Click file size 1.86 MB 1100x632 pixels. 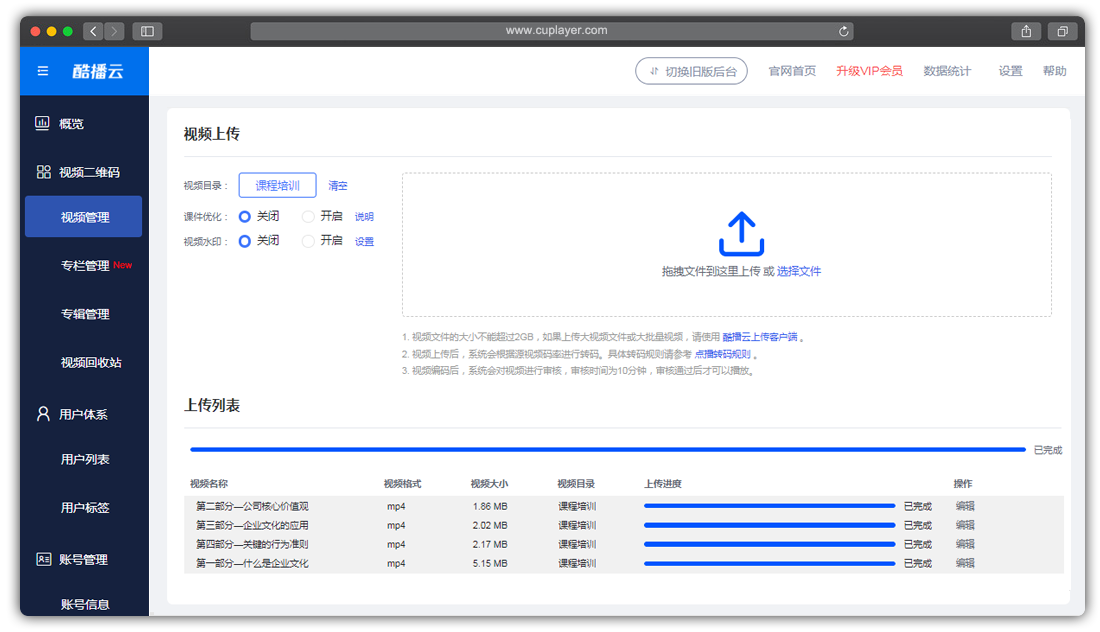pos(490,506)
